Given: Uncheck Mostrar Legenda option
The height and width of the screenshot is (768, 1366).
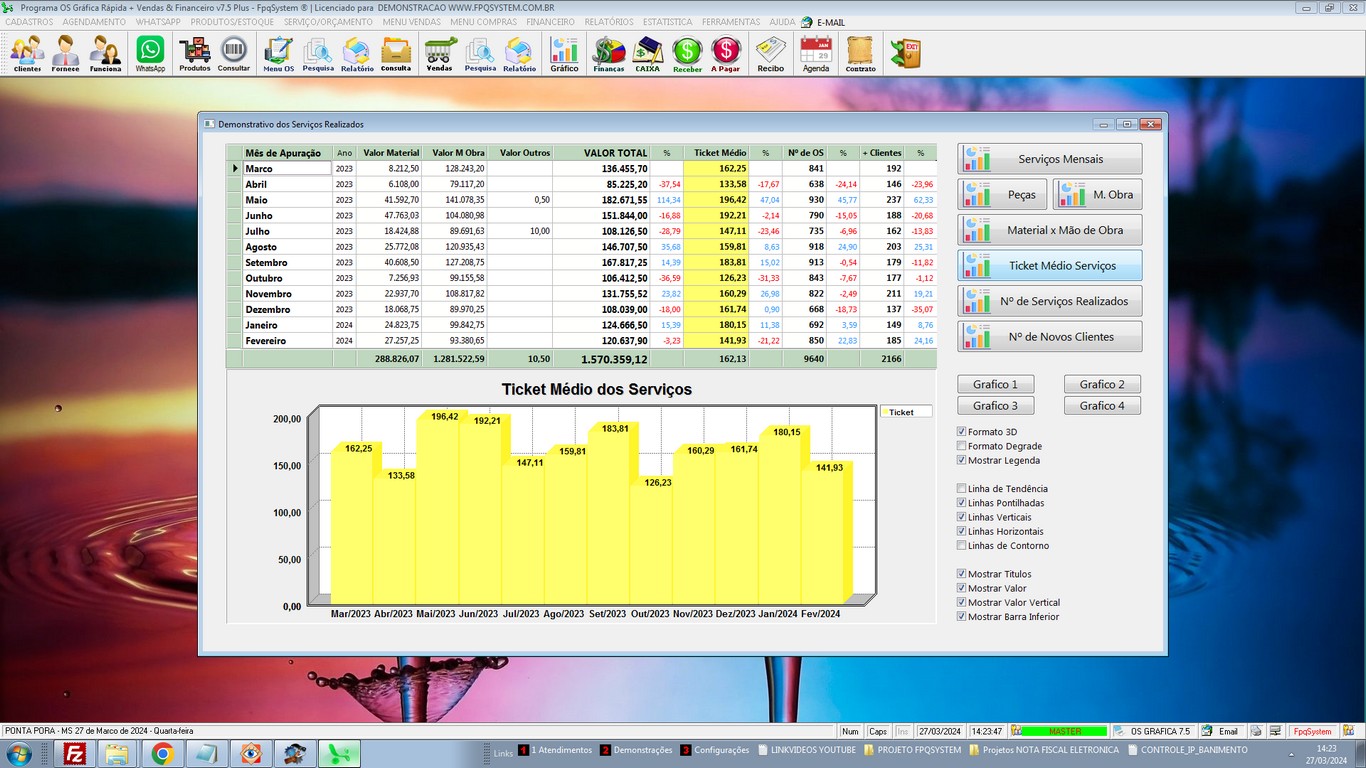Looking at the screenshot, I should [962, 461].
